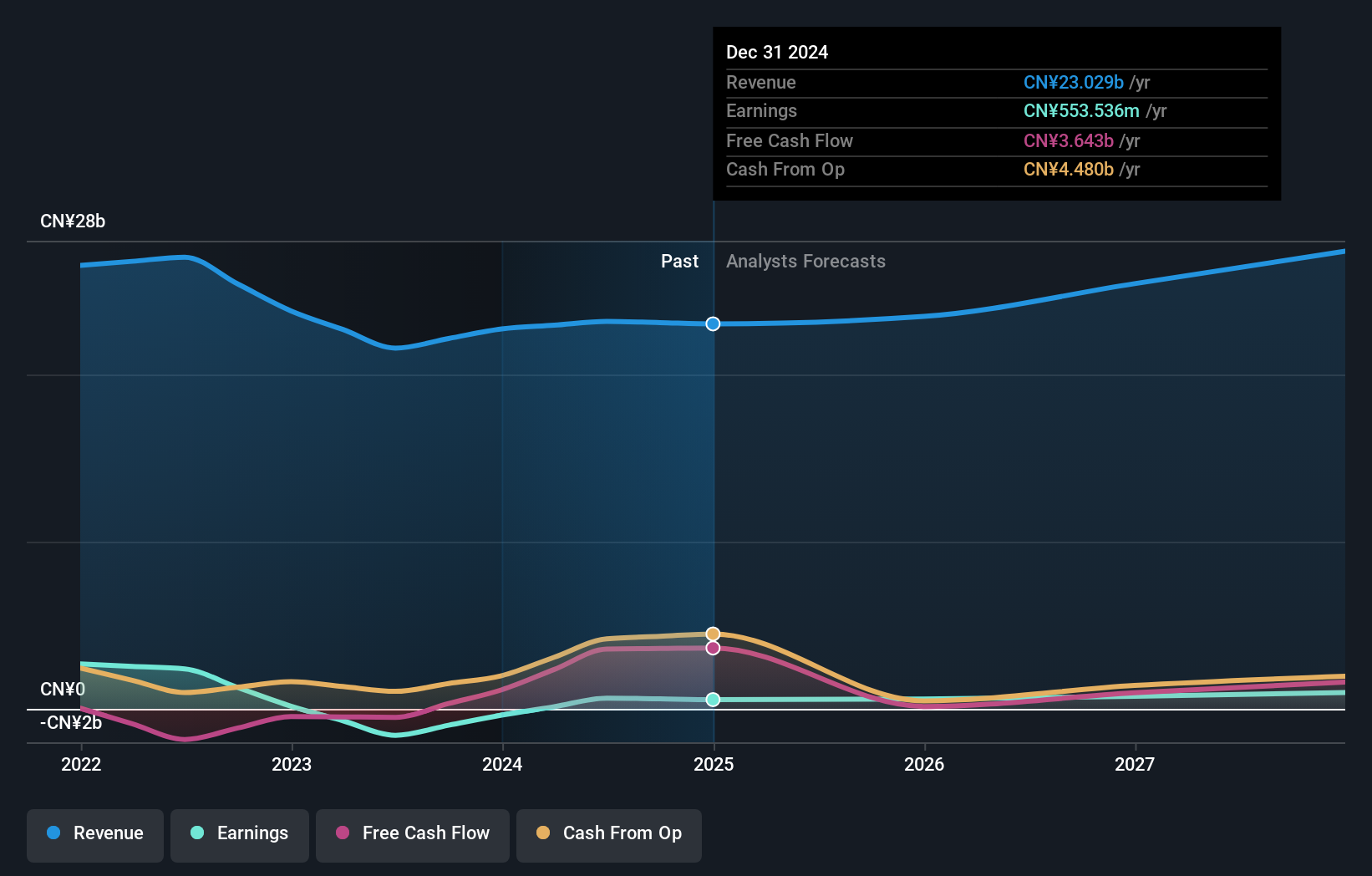This screenshot has width=1372, height=876.
Task: Click the CN¥23.029b revenue value
Action: (1074, 82)
